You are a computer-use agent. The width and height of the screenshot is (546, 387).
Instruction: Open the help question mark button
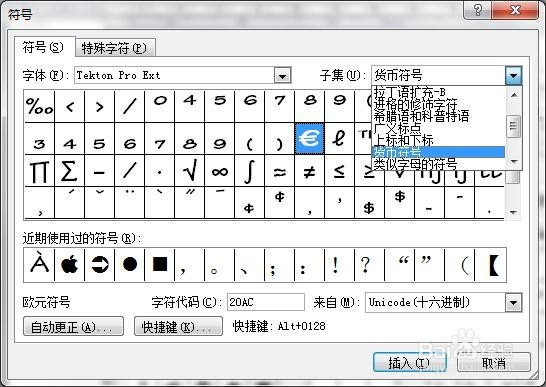click(x=478, y=10)
